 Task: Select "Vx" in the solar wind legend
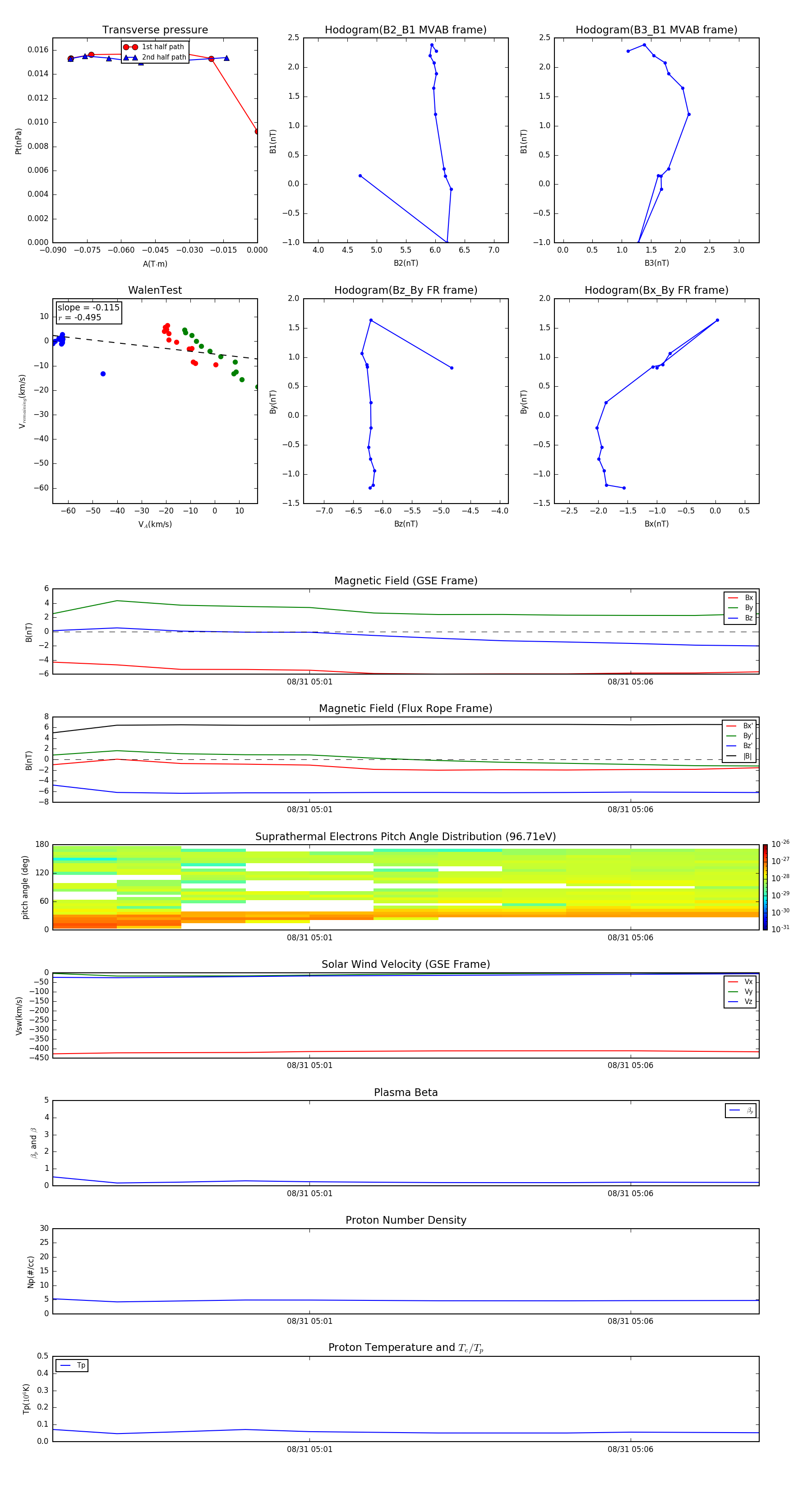click(x=740, y=981)
